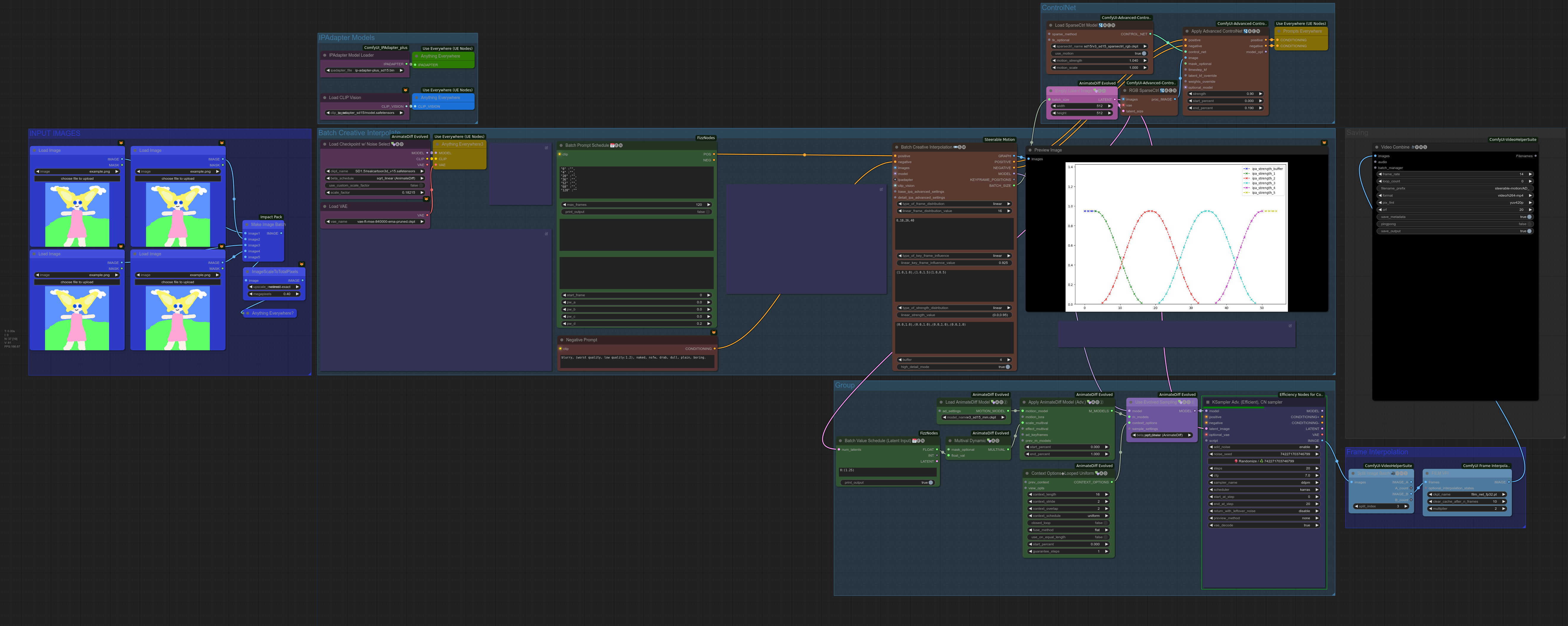
Task: Click the strength value slider in Apply Advanced ControlNet
Action: pyautogui.click(x=1225, y=94)
